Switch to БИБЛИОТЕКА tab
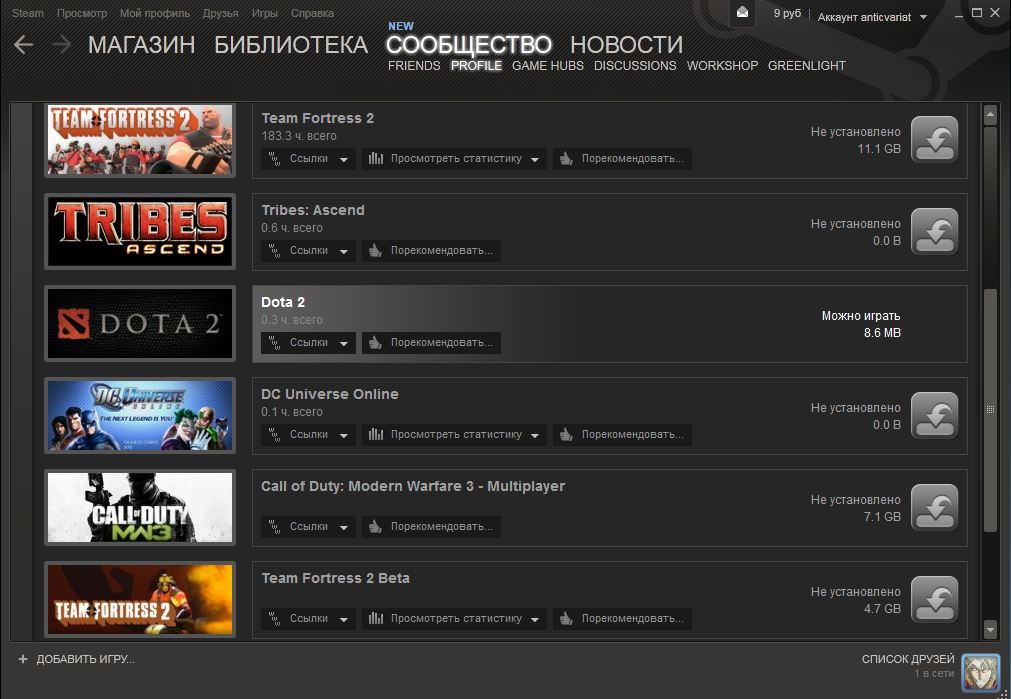Image resolution: width=1011 pixels, height=699 pixels. (291, 44)
